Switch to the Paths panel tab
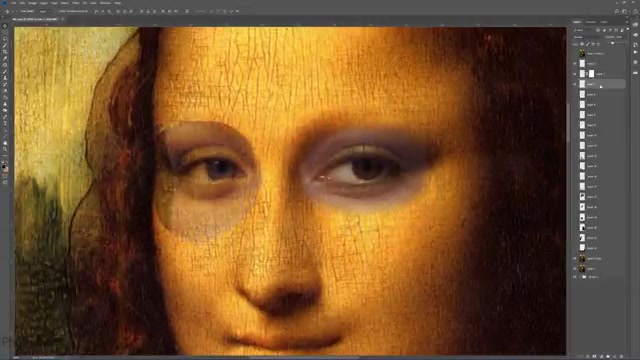This screenshot has height=360, width=640. pyautogui.click(x=604, y=22)
